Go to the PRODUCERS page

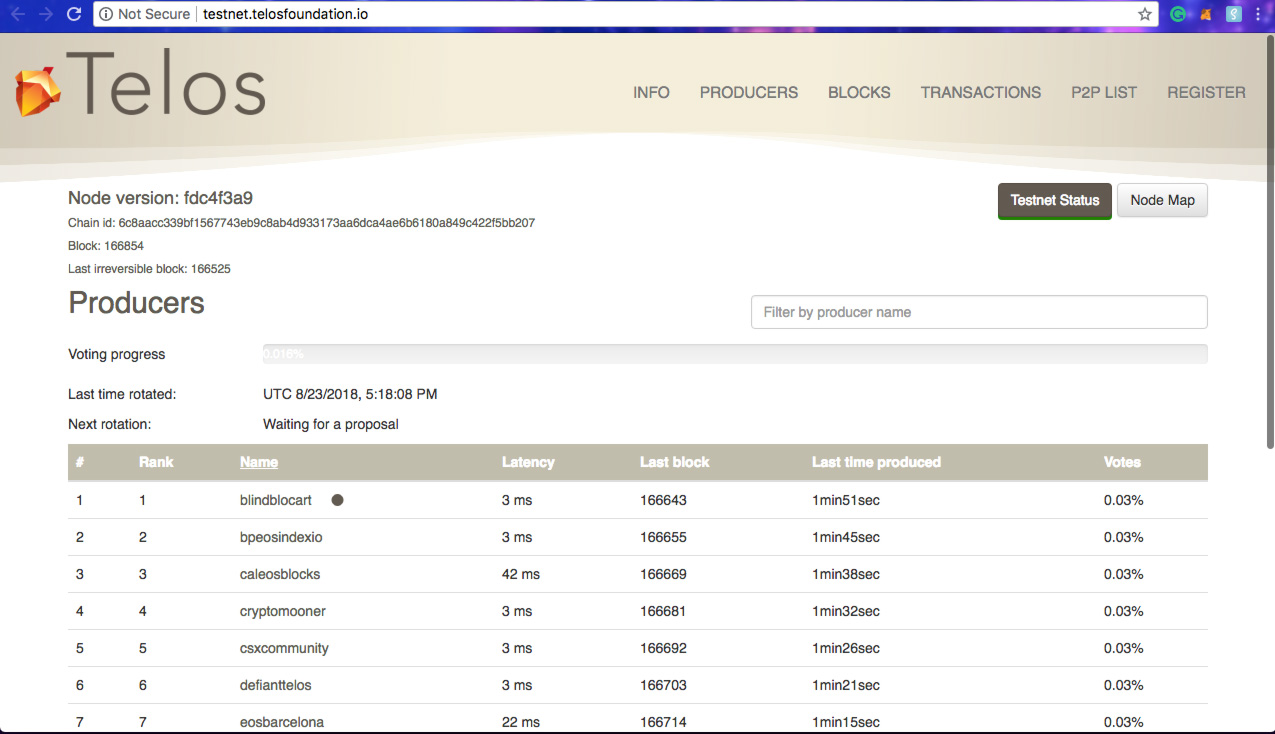[749, 92]
